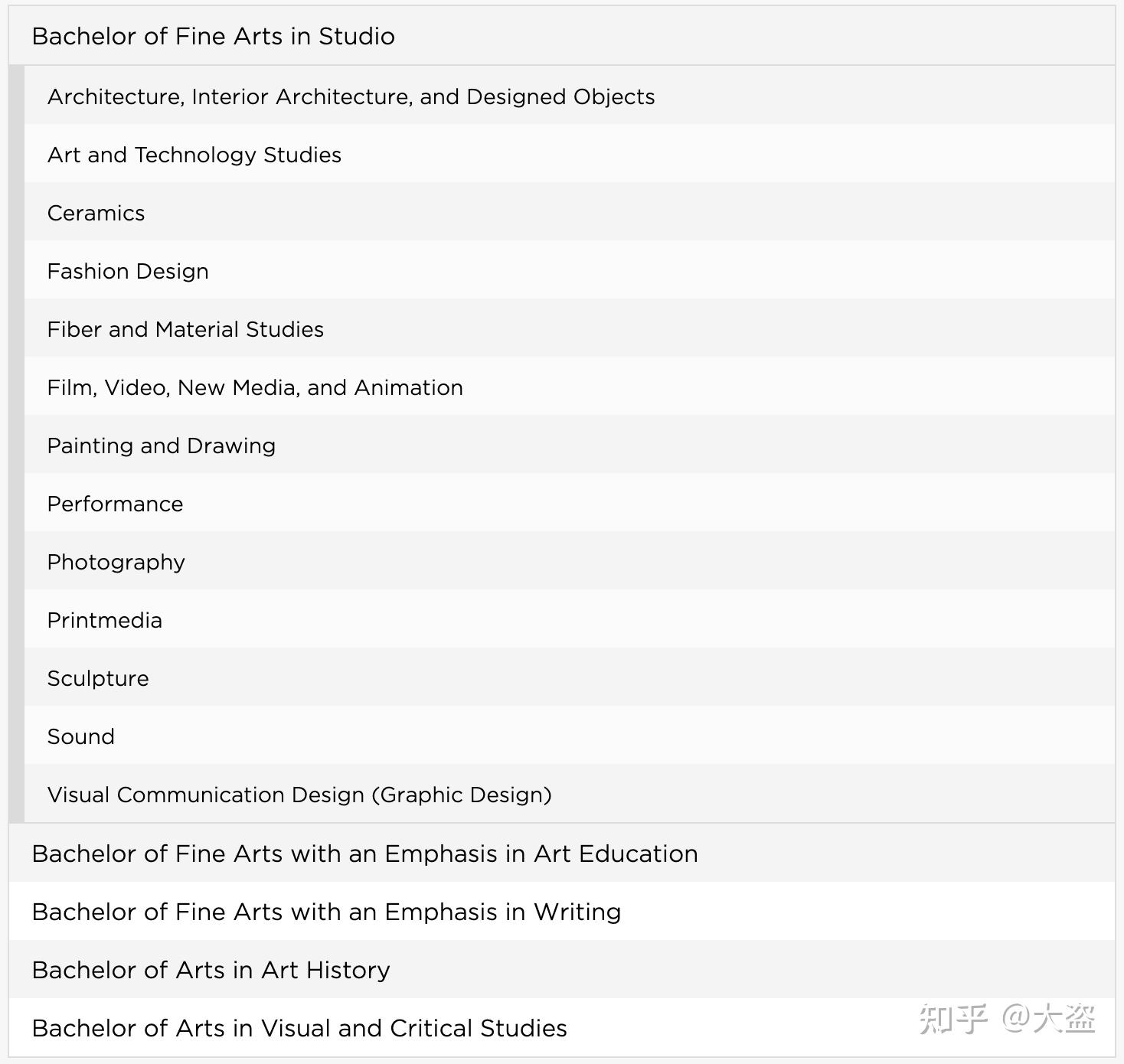
Task: Expand Bachelor of Arts in Art History
Action: click(x=211, y=970)
